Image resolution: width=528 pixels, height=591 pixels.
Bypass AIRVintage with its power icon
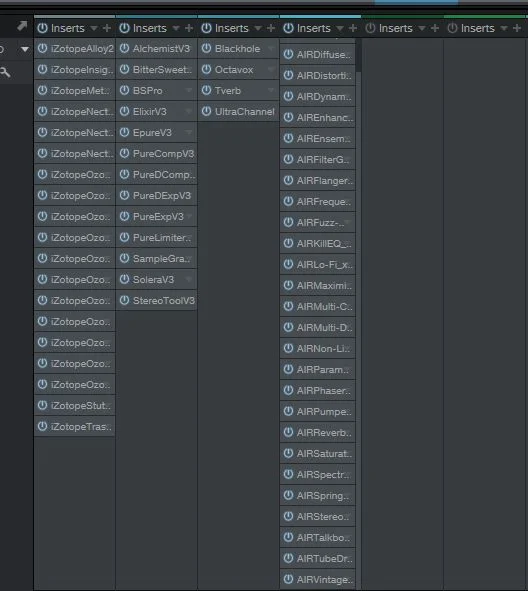point(288,580)
